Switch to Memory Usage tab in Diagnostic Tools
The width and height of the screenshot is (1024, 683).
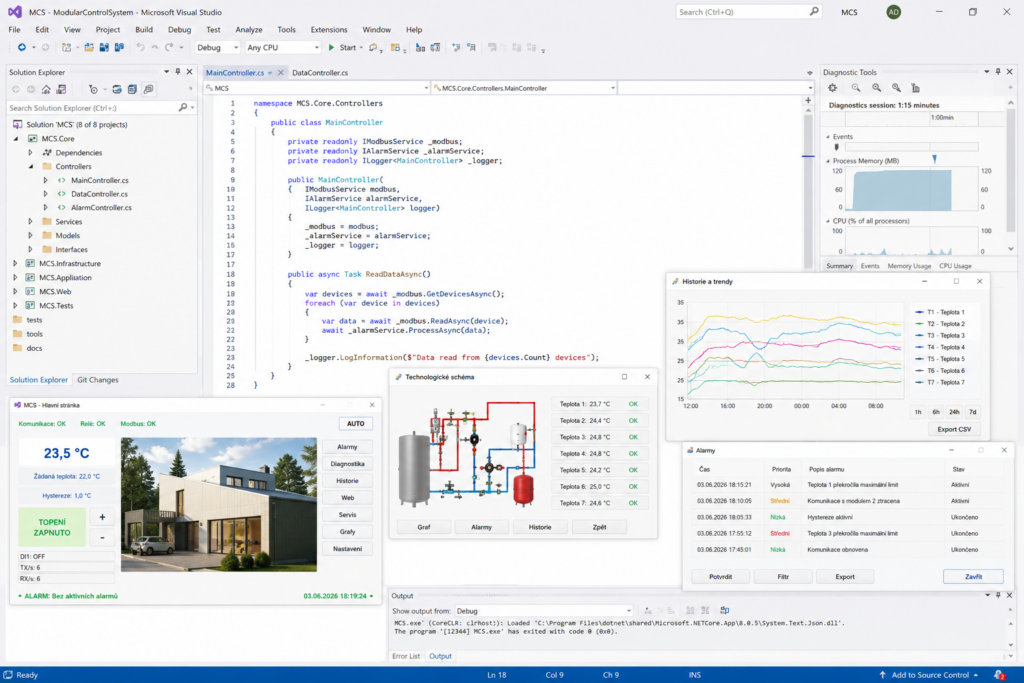(909, 266)
